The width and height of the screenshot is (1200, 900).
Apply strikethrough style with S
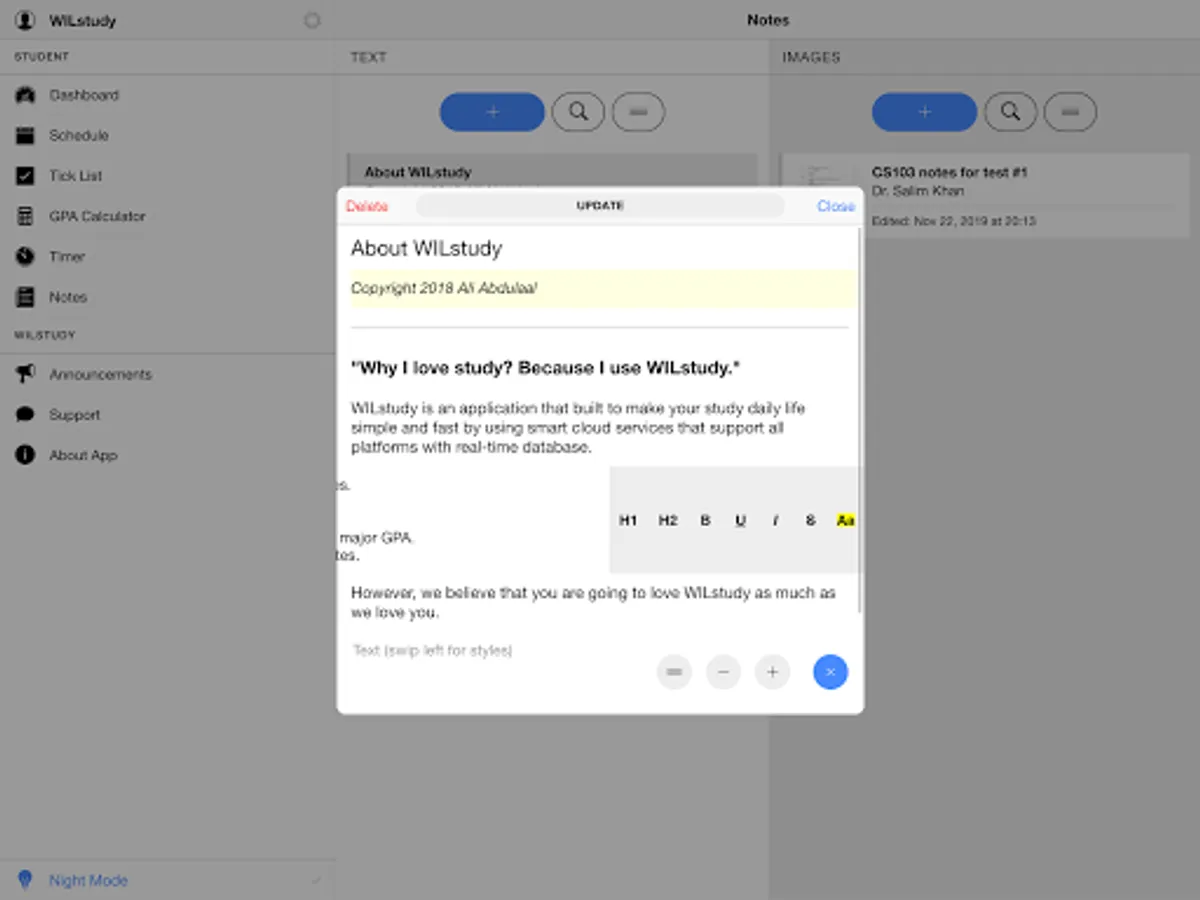(x=811, y=521)
